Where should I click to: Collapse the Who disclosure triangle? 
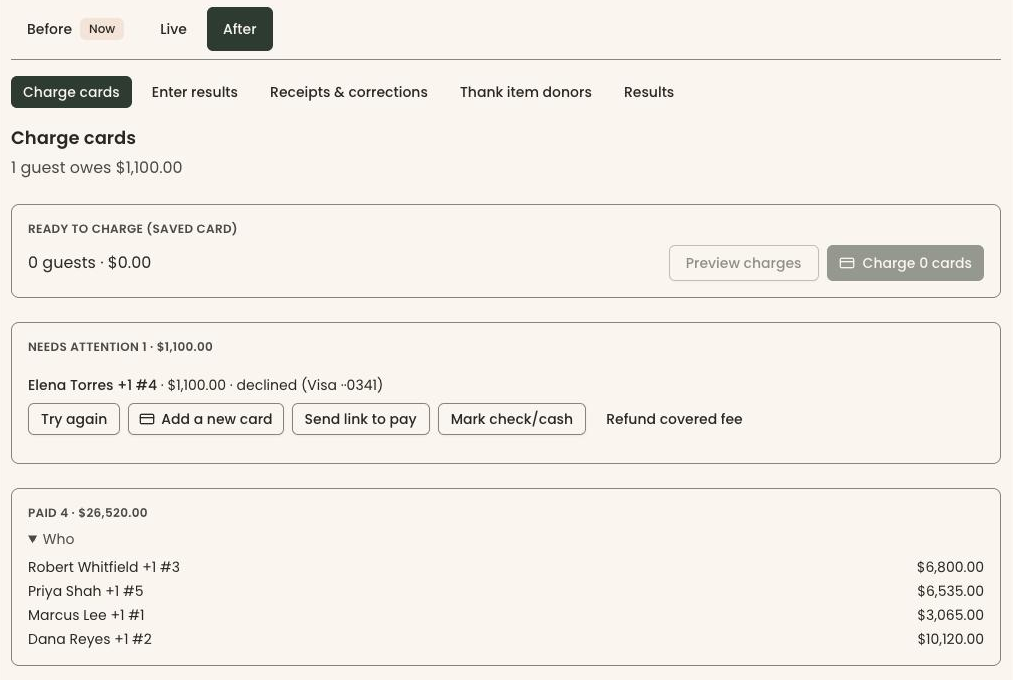pos(32,539)
